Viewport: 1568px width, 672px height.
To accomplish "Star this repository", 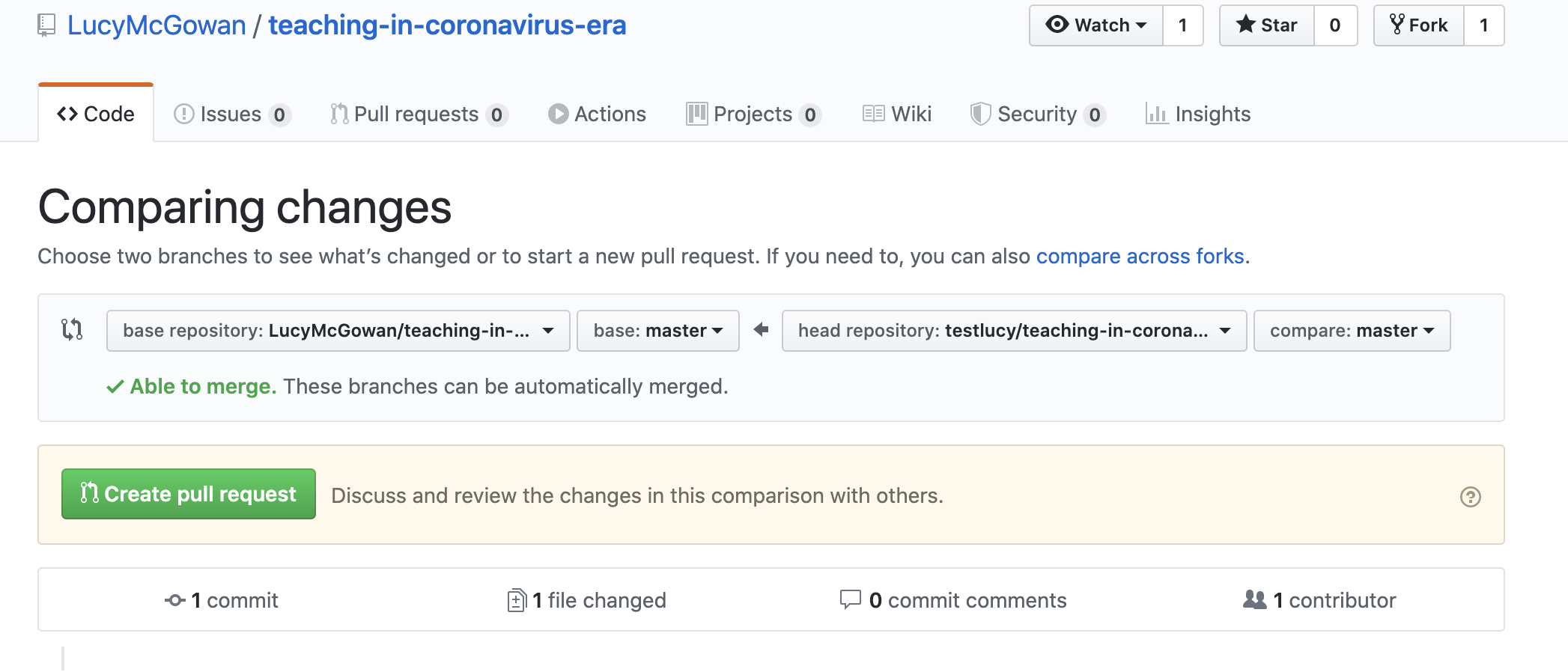I will pos(1267,25).
